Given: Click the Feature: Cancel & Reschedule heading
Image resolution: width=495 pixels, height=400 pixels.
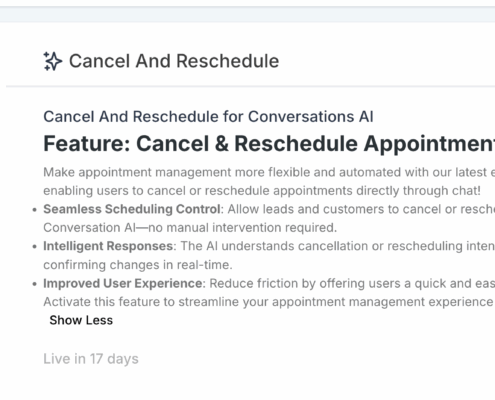Looking at the screenshot, I should pyautogui.click(x=269, y=144).
